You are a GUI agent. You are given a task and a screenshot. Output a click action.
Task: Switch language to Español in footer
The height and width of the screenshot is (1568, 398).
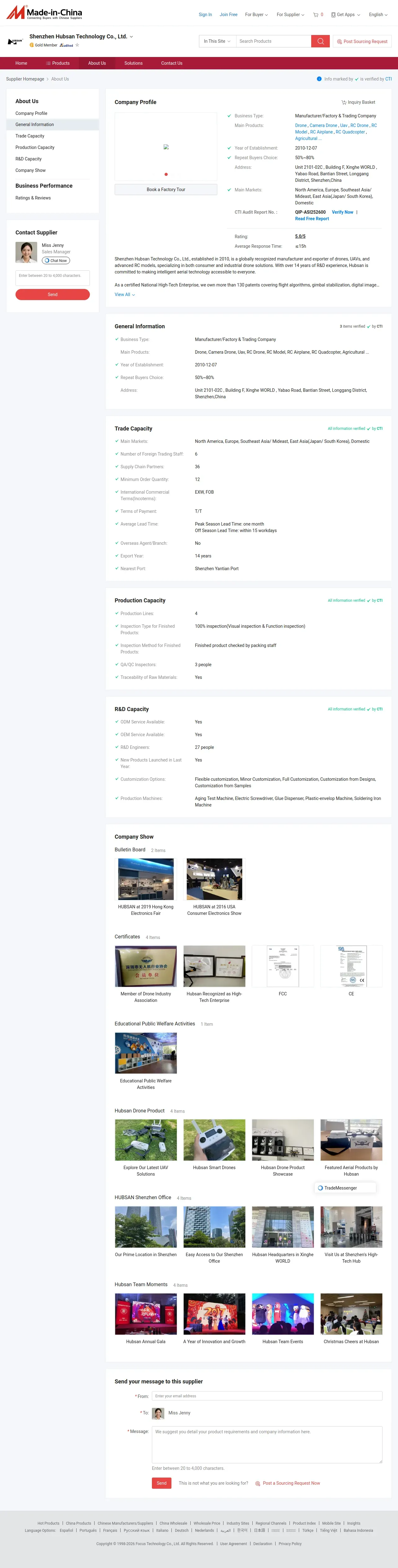[66, 1530]
